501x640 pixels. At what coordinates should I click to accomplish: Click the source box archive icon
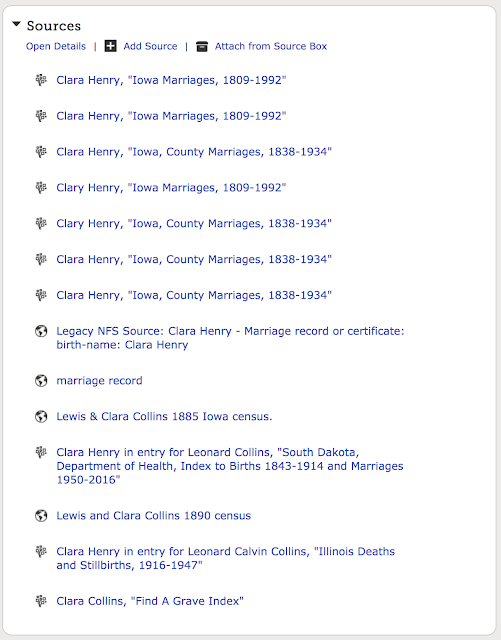click(202, 47)
